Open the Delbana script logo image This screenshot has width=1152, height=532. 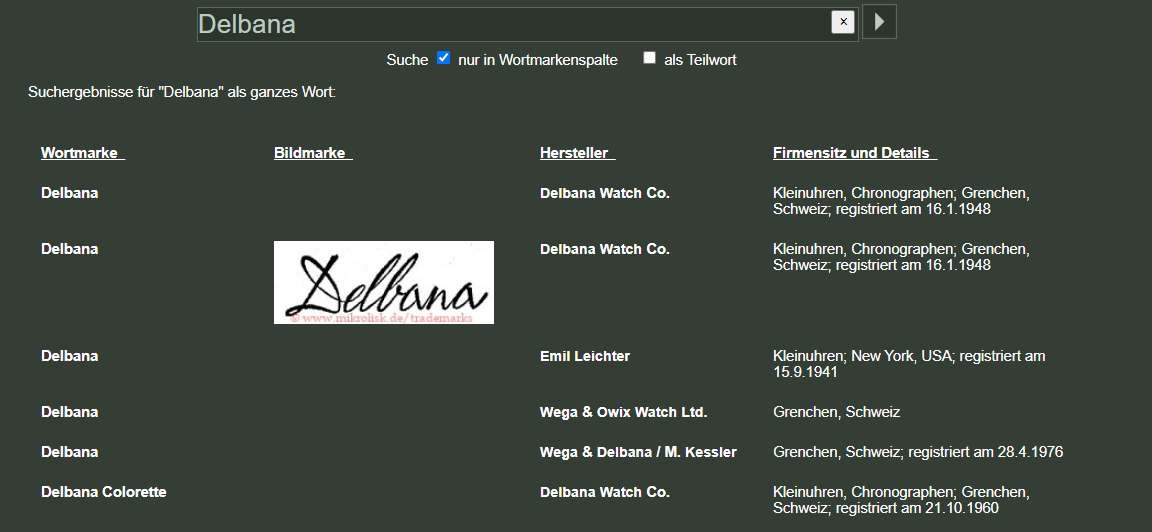click(x=384, y=282)
